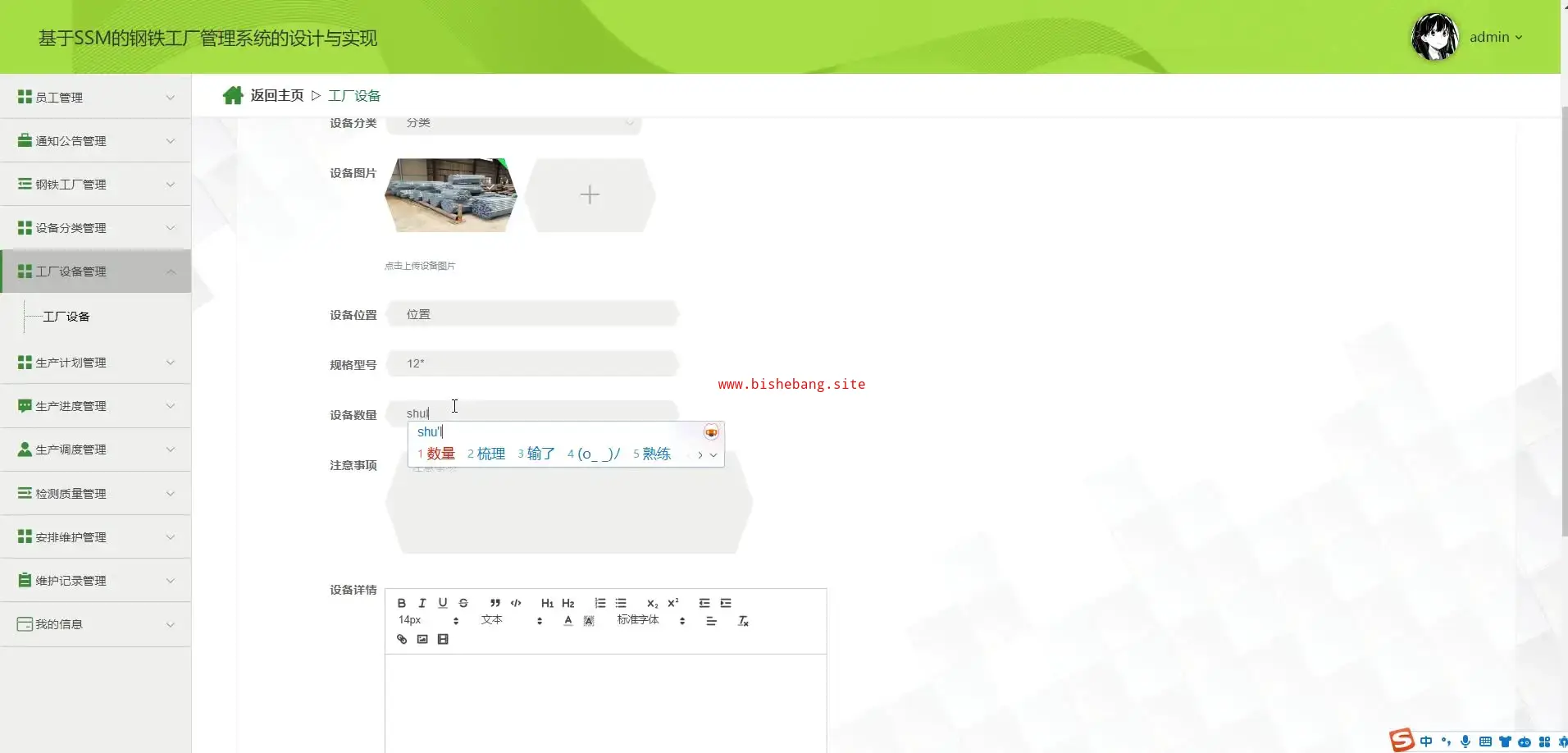
Task: Click the 规格型号 input field
Action: [x=532, y=363]
